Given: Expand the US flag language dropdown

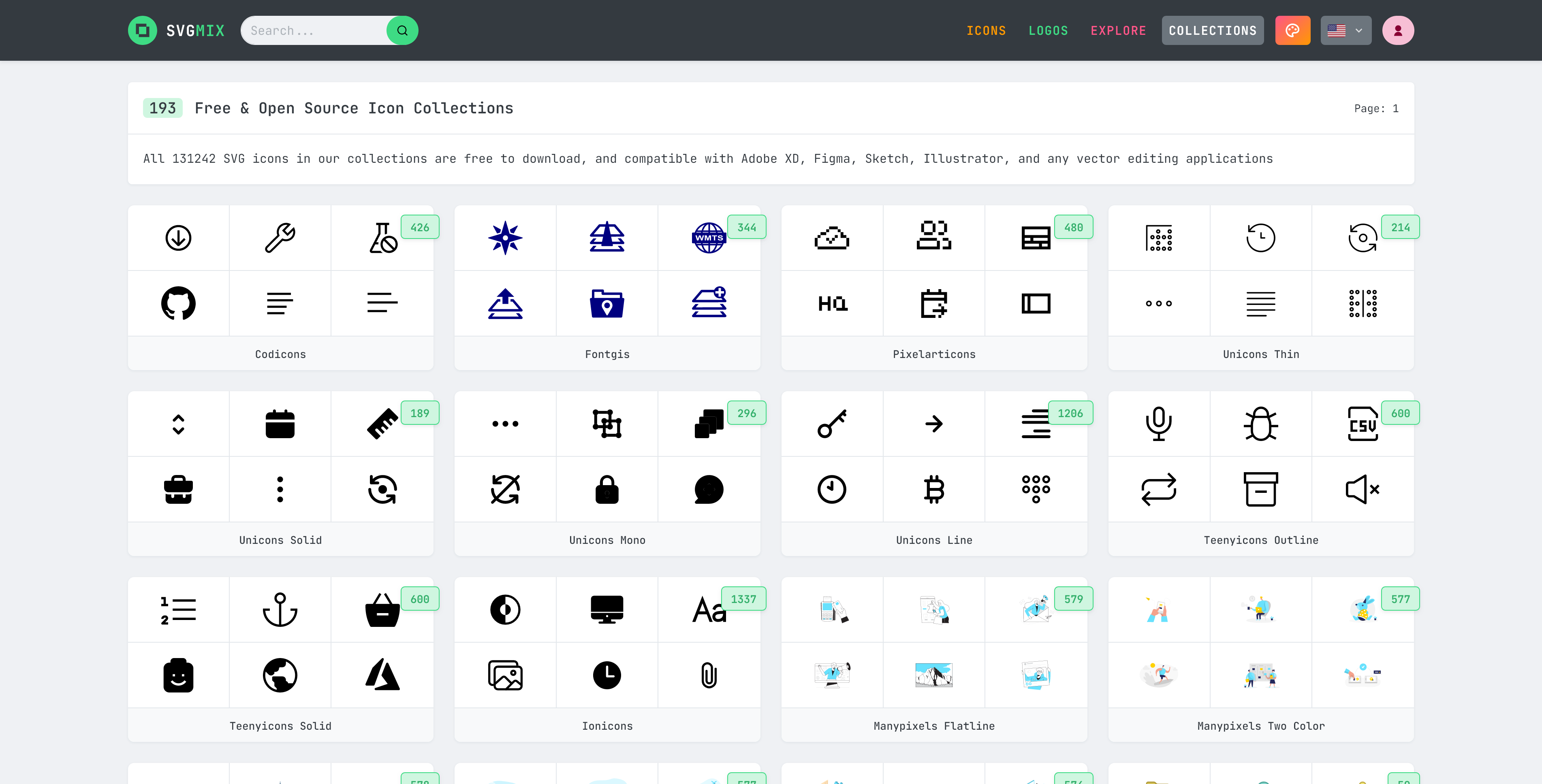Looking at the screenshot, I should click(x=1346, y=30).
